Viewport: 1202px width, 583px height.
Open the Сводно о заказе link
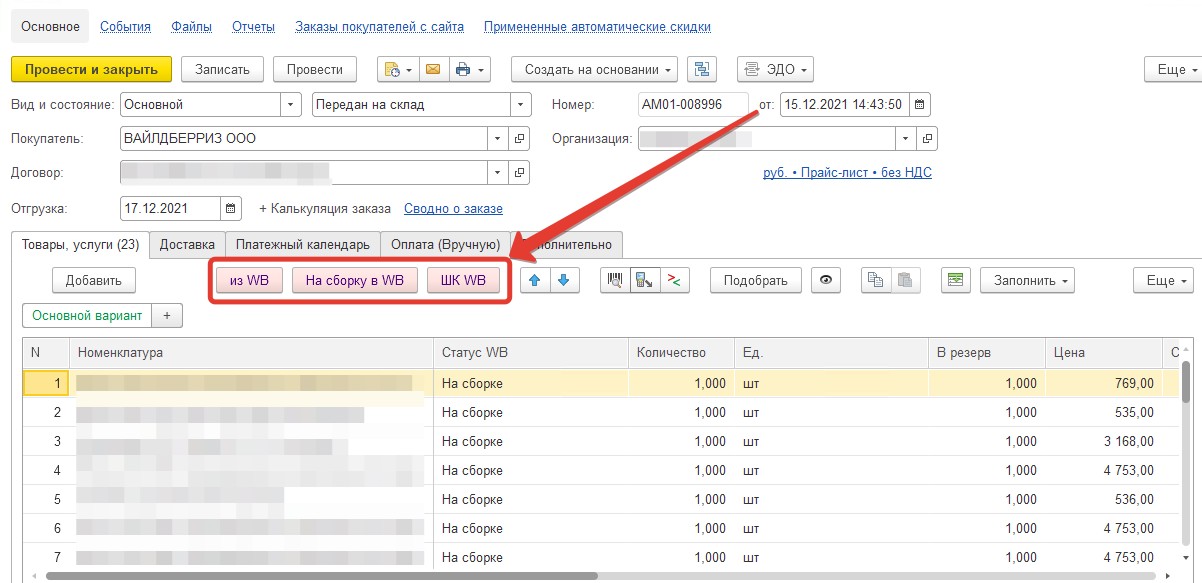pos(453,208)
